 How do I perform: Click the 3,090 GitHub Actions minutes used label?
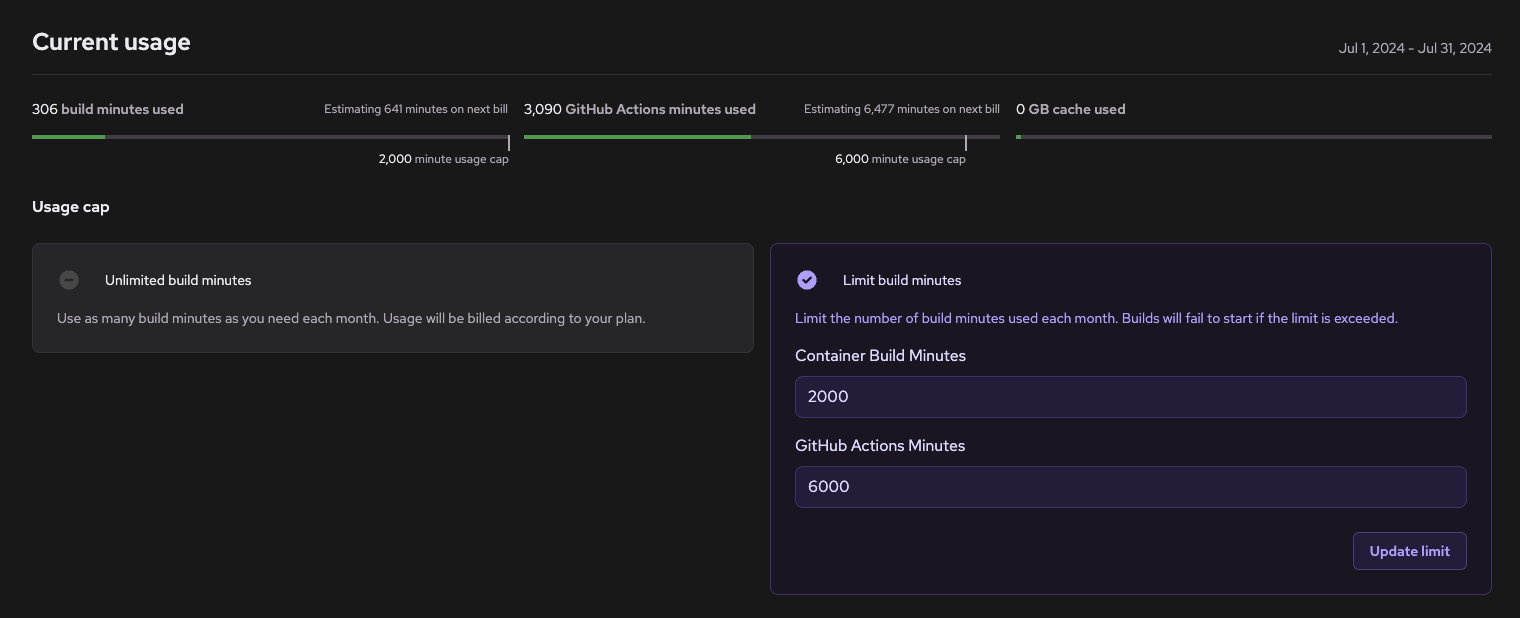(x=639, y=109)
